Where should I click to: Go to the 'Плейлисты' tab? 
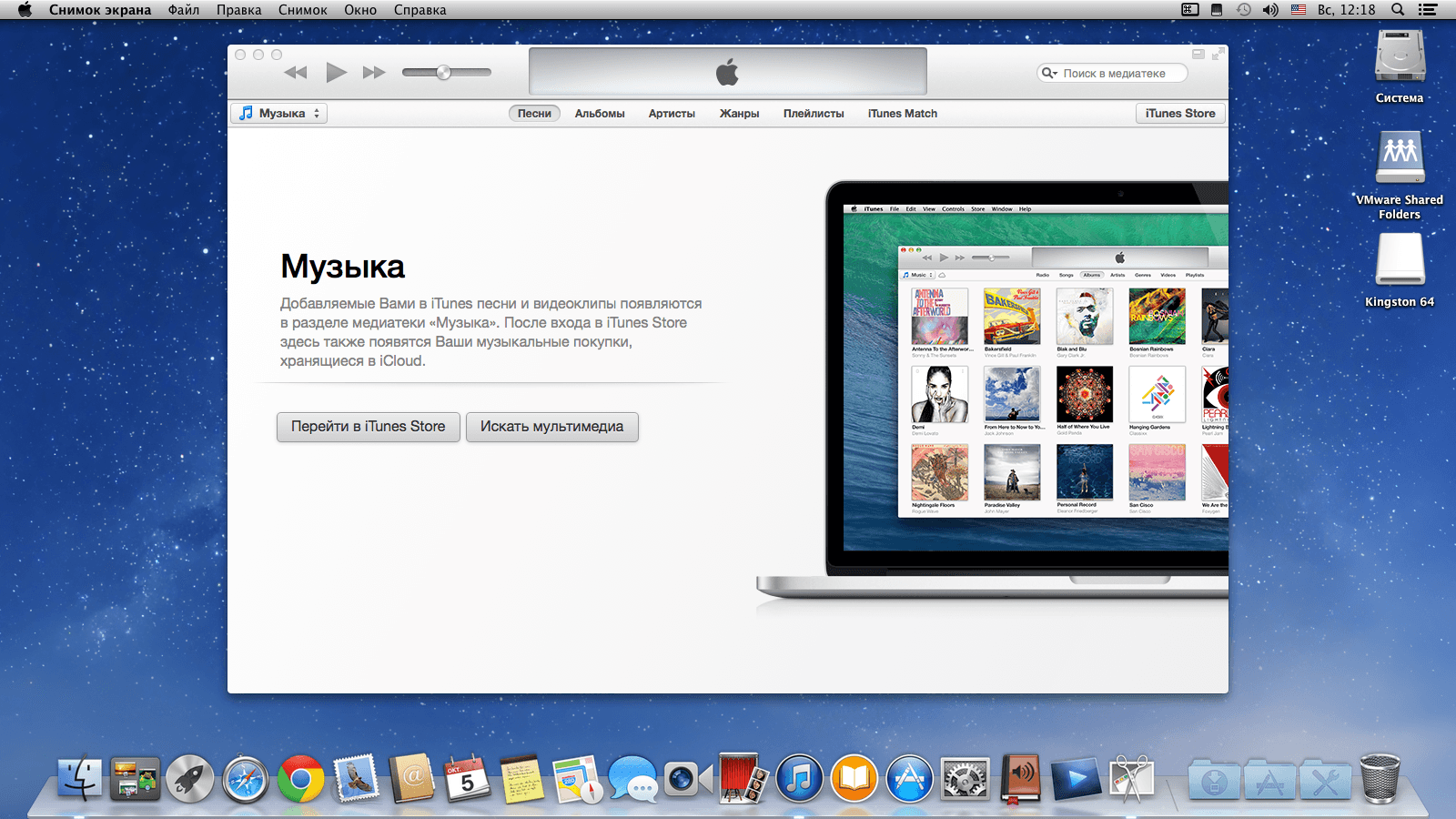pyautogui.click(x=814, y=114)
